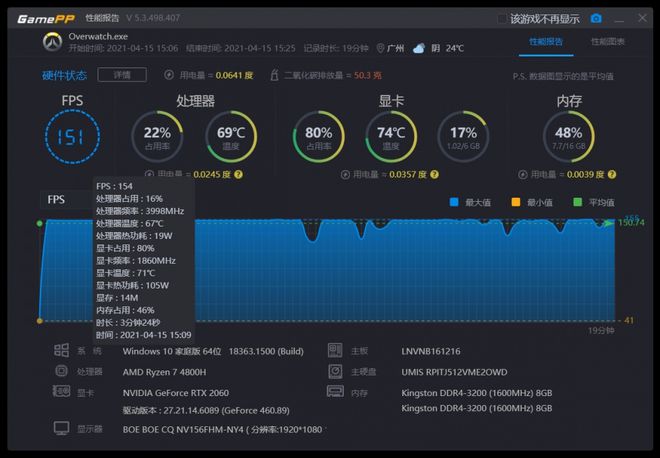Click NVIDIA GeForce RTX 2060 text
Image resolution: width=660 pixels, height=458 pixels.
[176, 393]
